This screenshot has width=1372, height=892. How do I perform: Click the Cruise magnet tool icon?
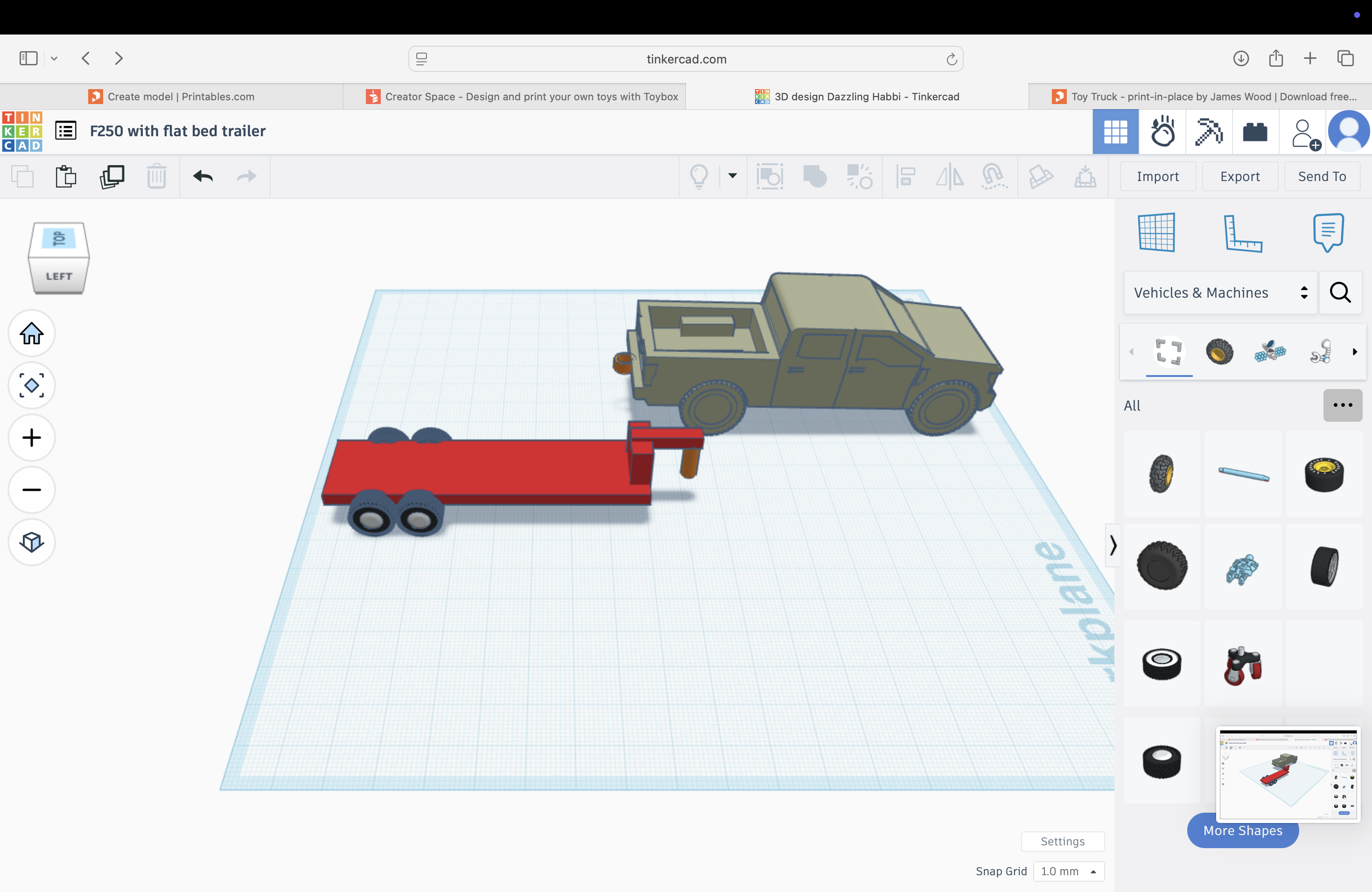point(994,176)
